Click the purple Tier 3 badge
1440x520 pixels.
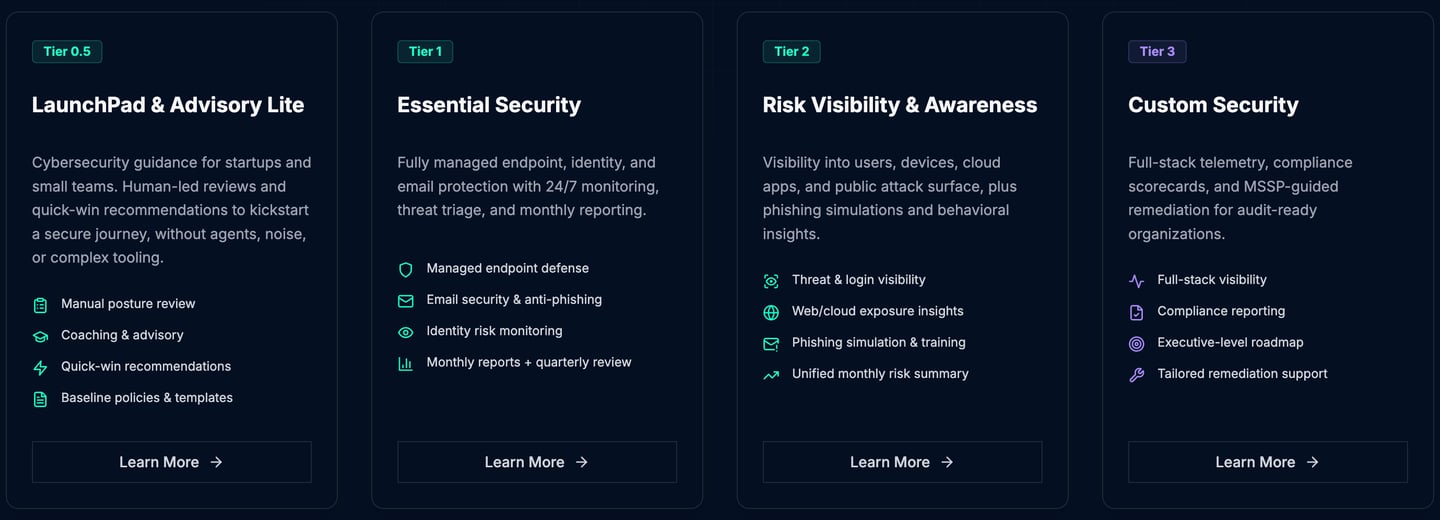[1157, 51]
